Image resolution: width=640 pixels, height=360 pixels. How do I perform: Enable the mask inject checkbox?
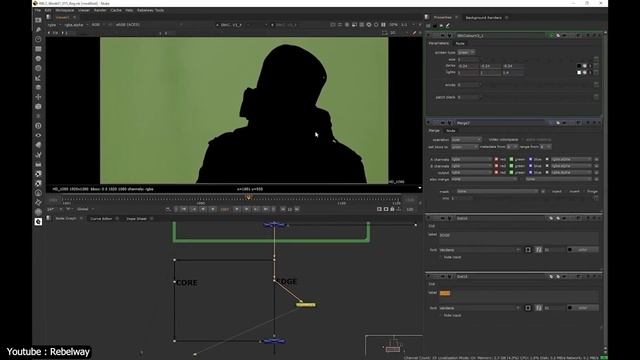[x=549, y=191]
